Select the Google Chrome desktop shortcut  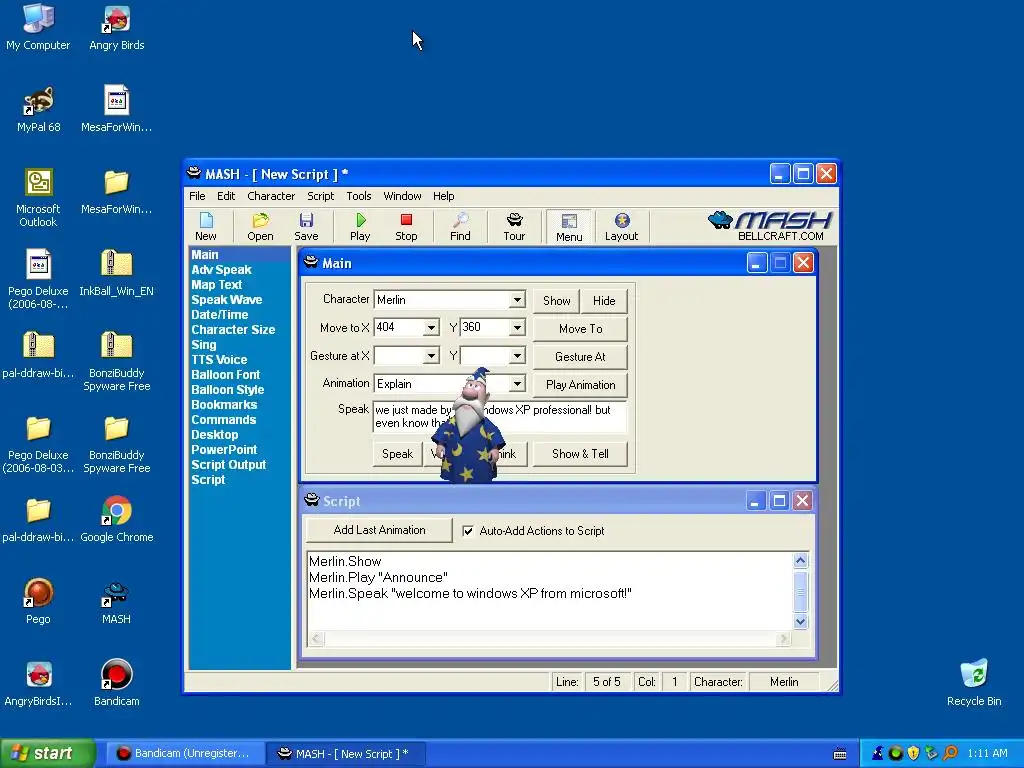coord(117,519)
